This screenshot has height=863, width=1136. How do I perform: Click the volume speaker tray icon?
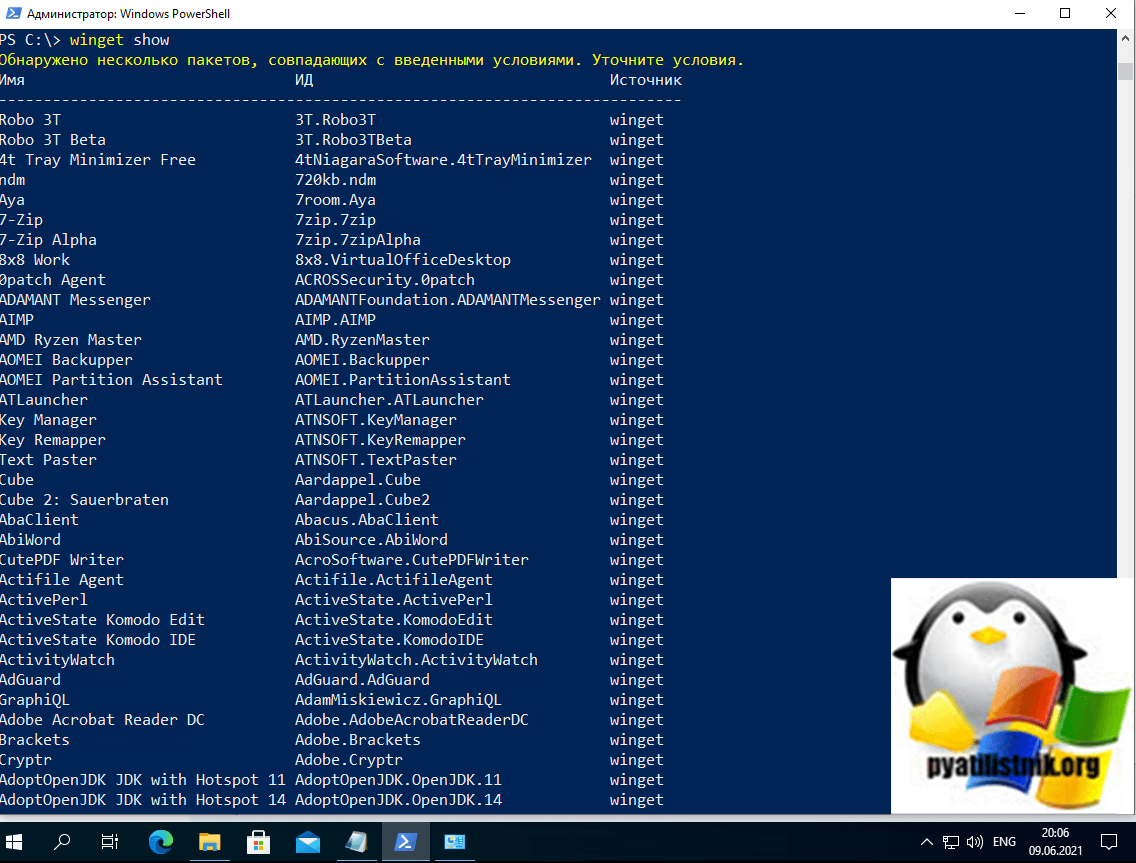974,842
